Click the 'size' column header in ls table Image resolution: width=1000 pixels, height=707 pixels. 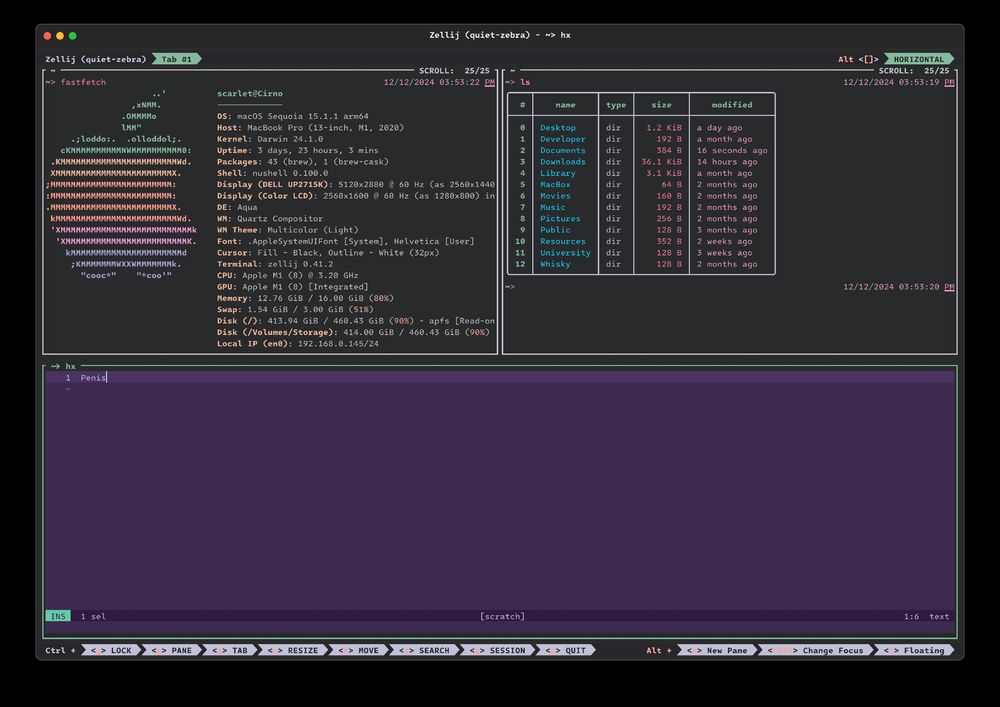(x=661, y=105)
